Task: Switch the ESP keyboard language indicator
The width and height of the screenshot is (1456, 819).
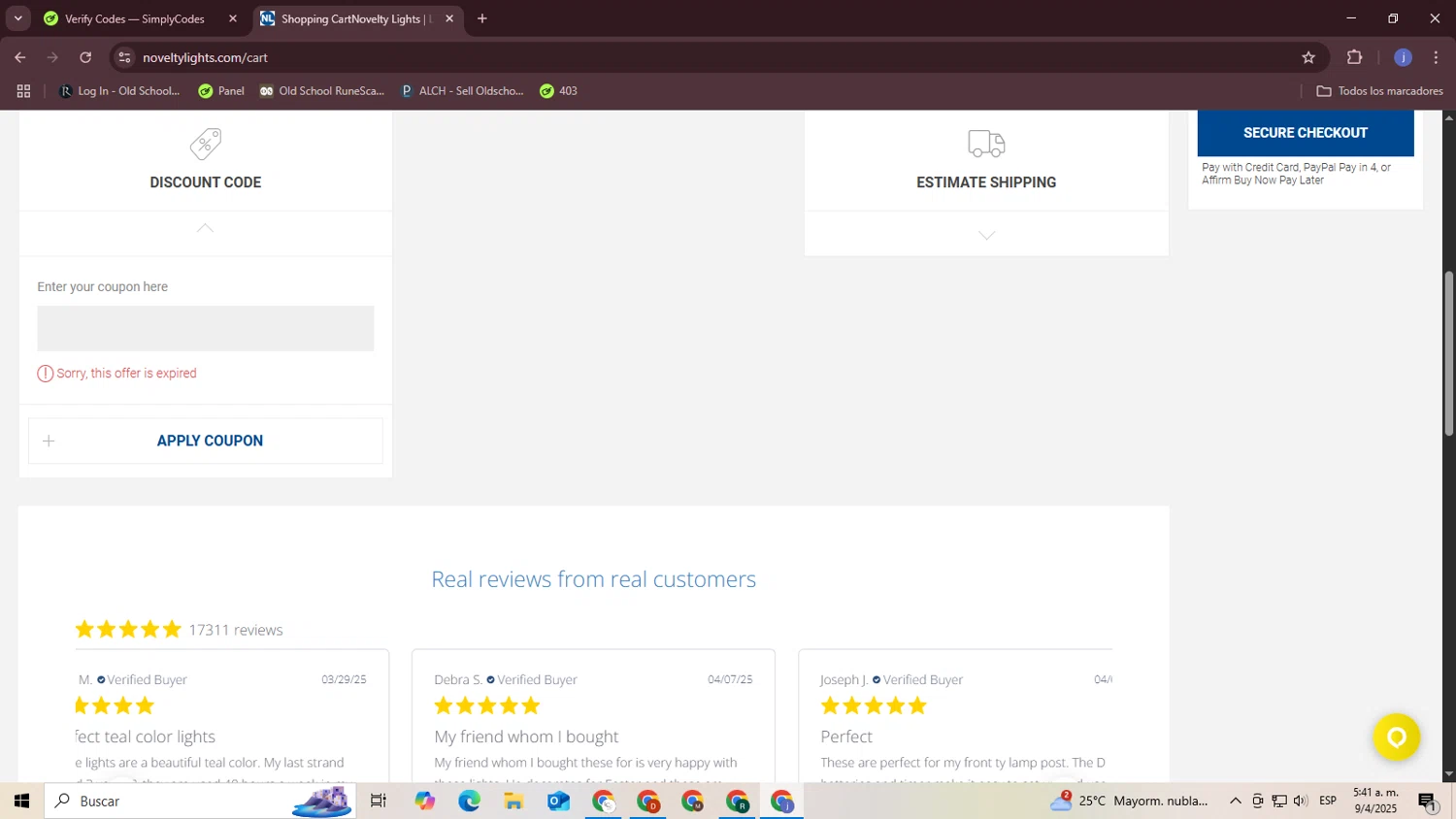Action: point(1328,802)
